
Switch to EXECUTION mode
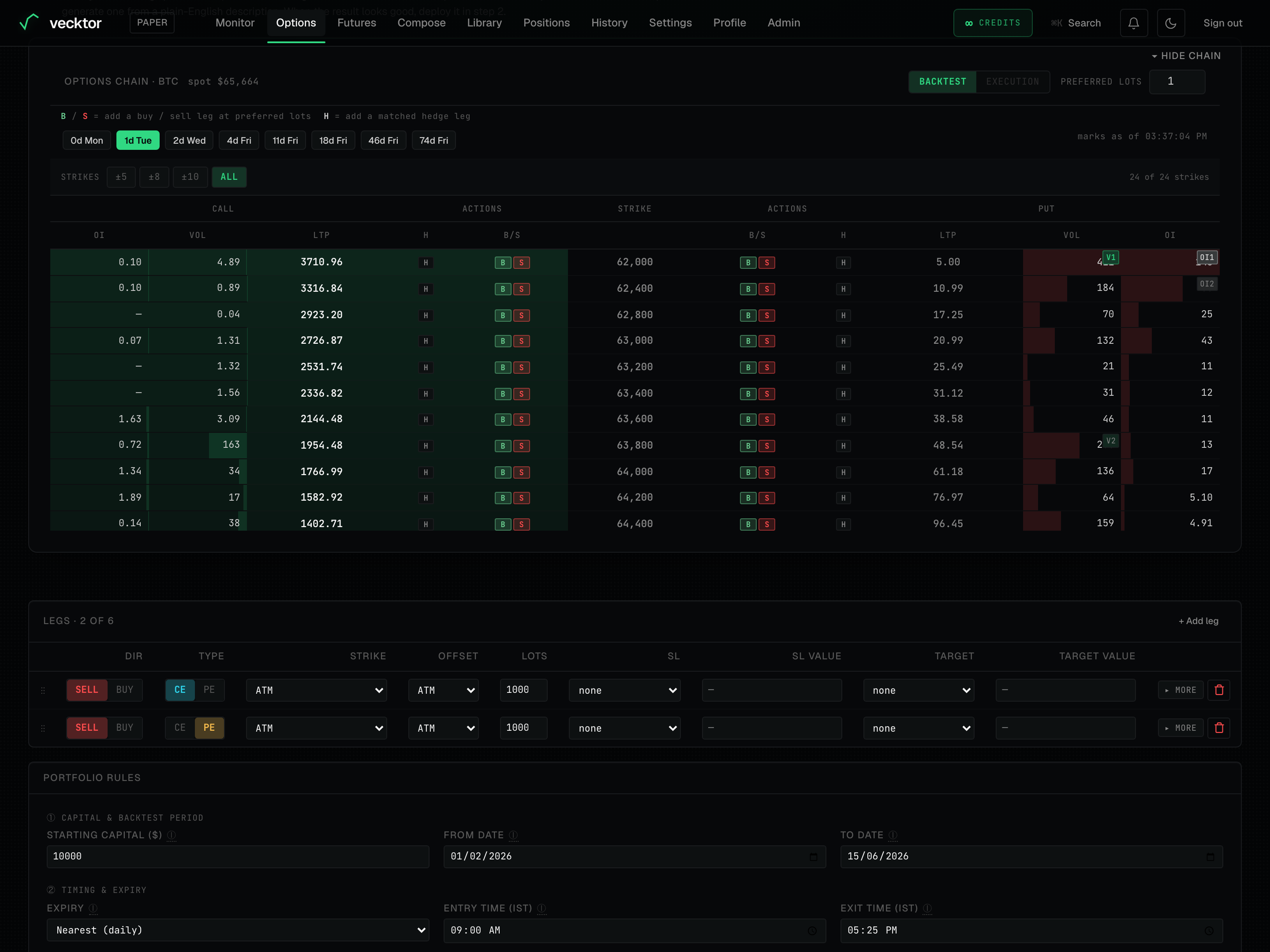coord(1013,82)
